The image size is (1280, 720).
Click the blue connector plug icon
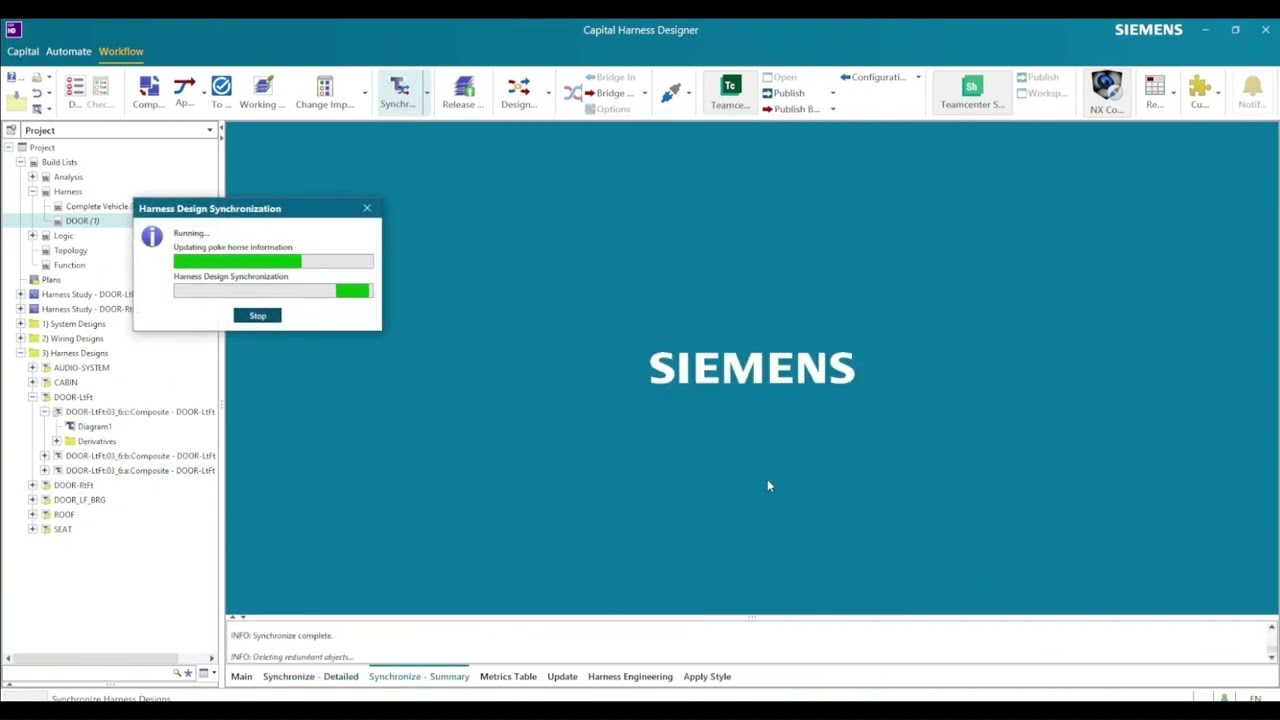click(671, 92)
